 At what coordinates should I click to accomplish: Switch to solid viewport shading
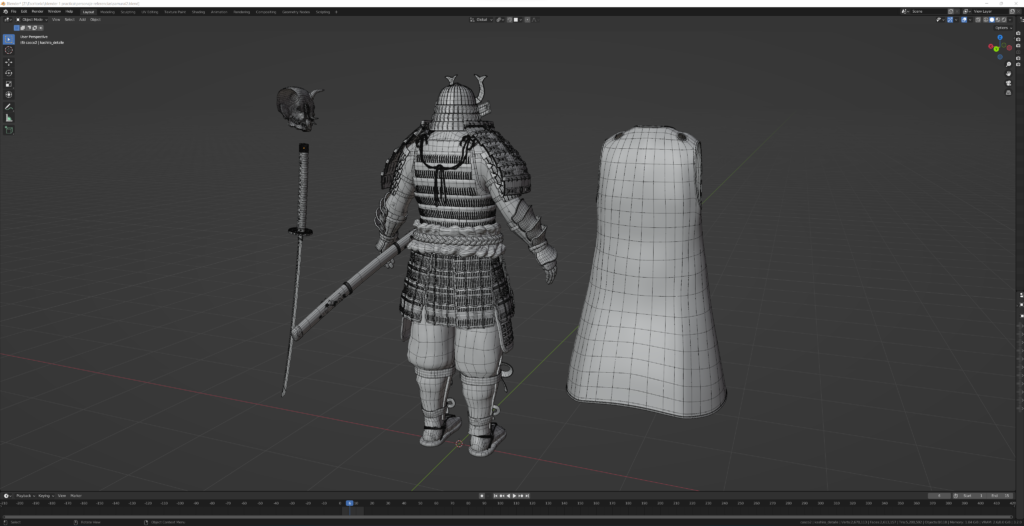click(x=992, y=20)
